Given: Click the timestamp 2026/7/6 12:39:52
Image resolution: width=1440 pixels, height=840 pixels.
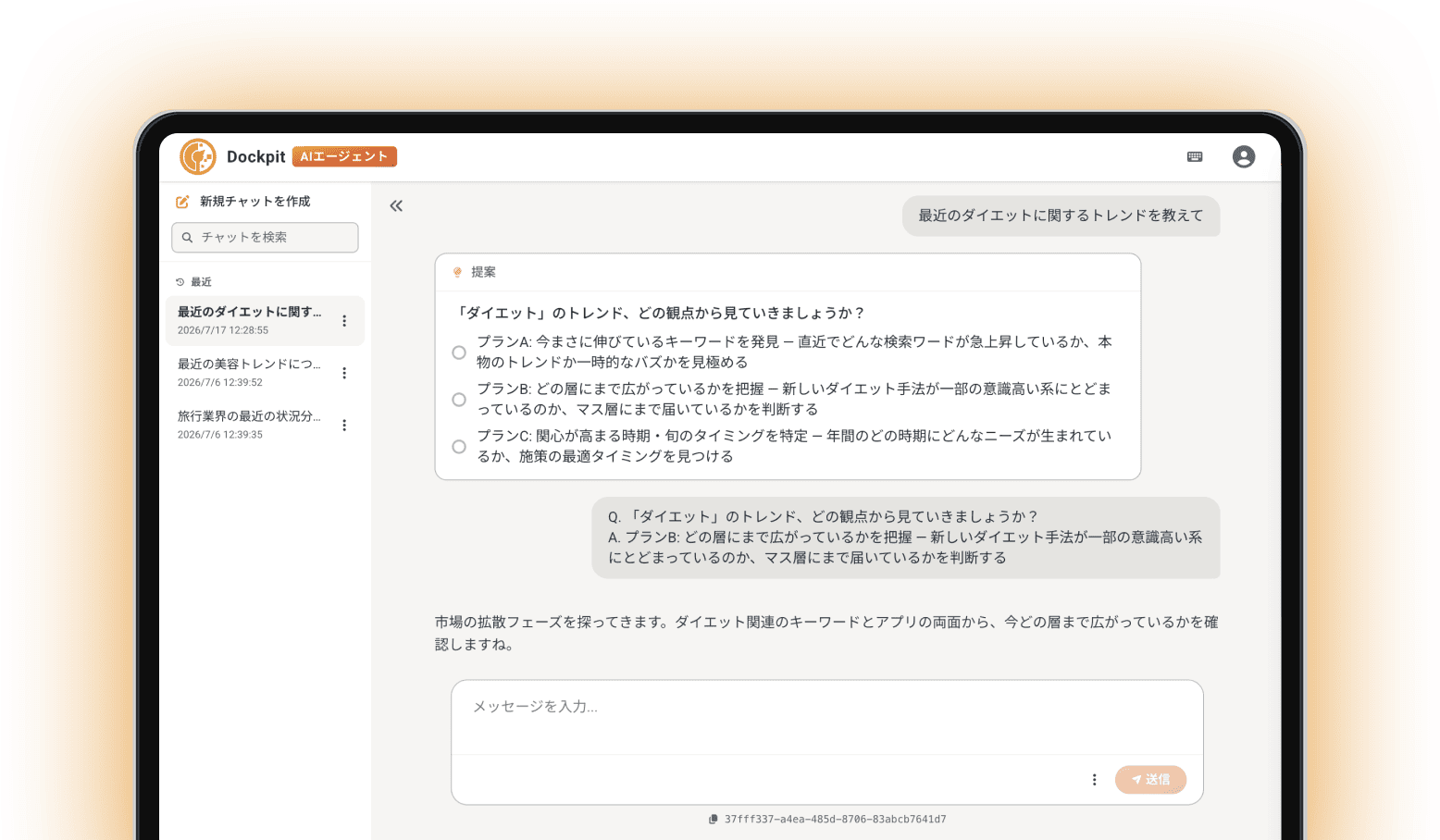Looking at the screenshot, I should tap(220, 382).
